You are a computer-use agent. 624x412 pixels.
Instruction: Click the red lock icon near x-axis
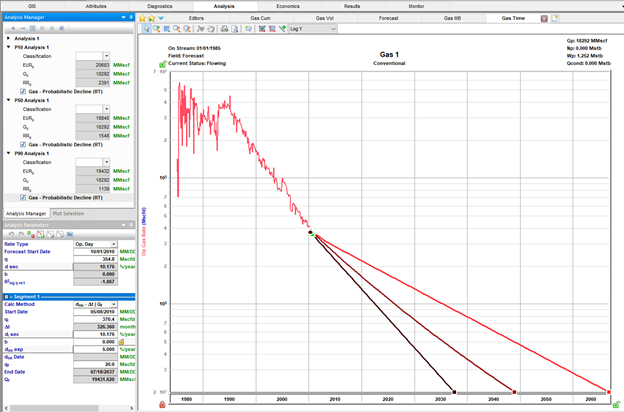pyautogui.click(x=163, y=405)
